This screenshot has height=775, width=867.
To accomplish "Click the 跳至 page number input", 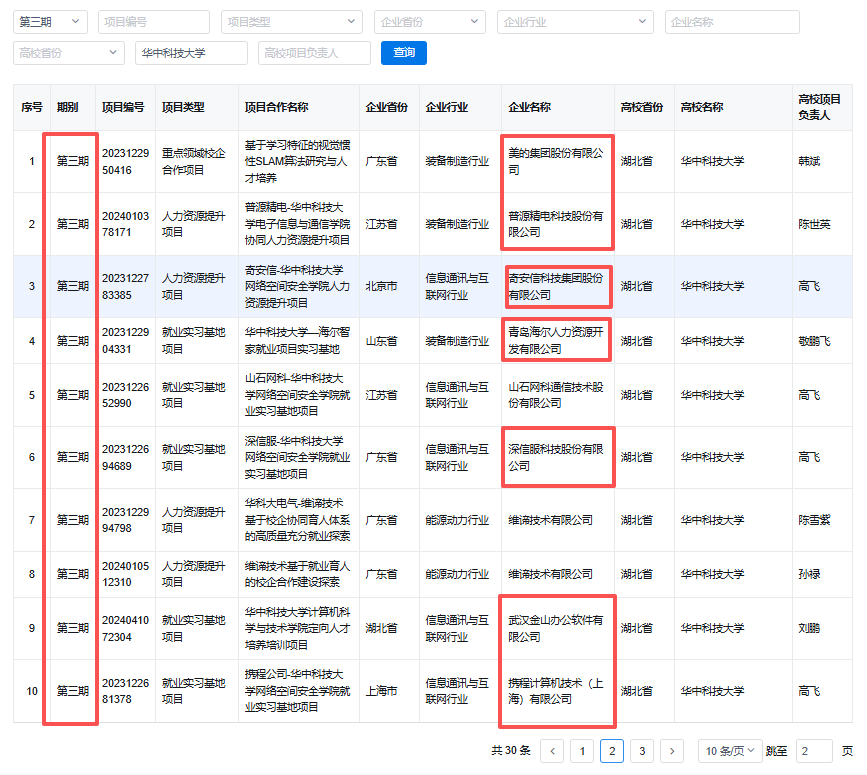I will 814,751.
